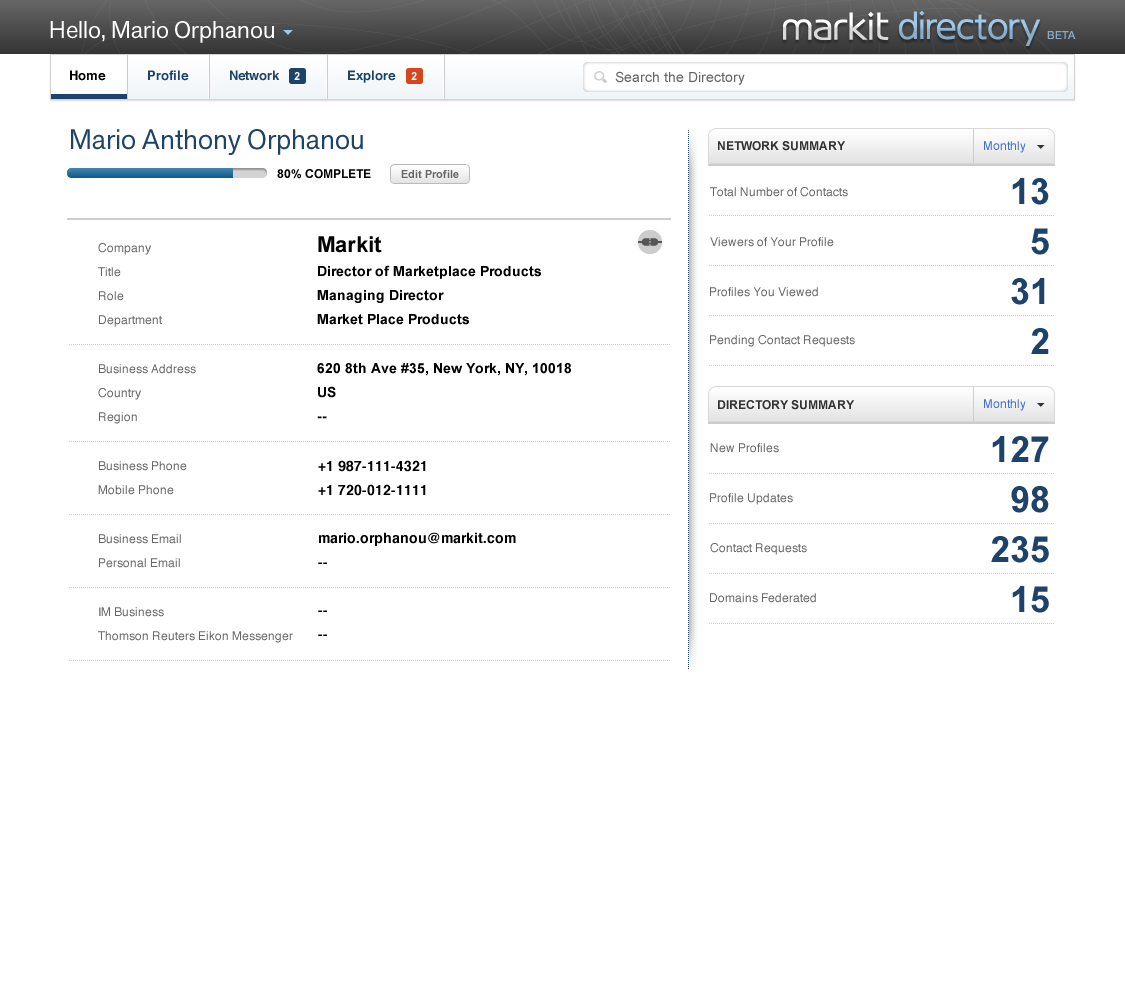
Task: Open the Explore tab
Action: pyautogui.click(x=385, y=76)
